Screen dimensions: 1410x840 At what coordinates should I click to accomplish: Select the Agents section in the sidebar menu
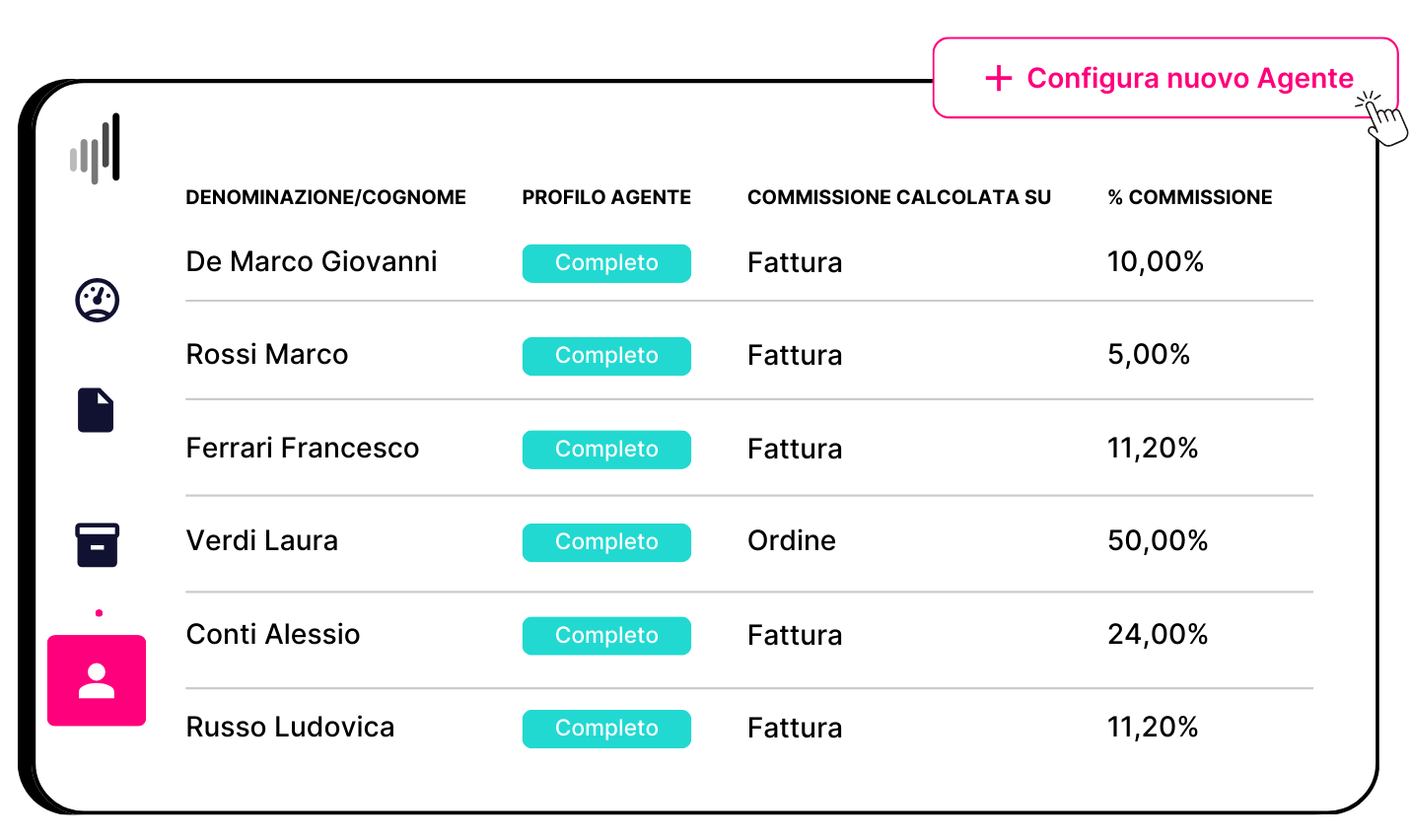(97, 680)
